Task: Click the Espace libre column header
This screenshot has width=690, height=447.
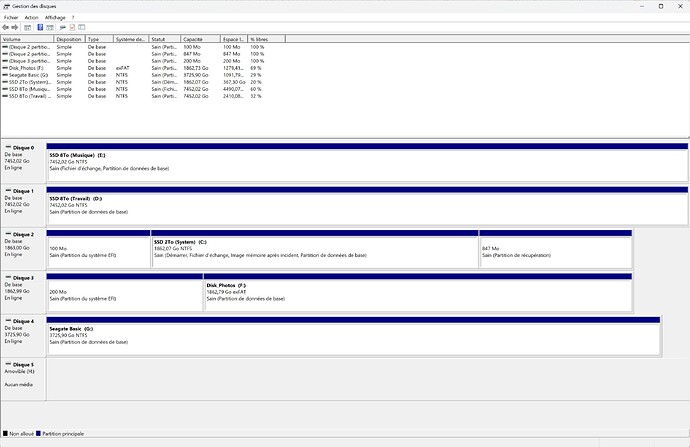Action: 234,39
